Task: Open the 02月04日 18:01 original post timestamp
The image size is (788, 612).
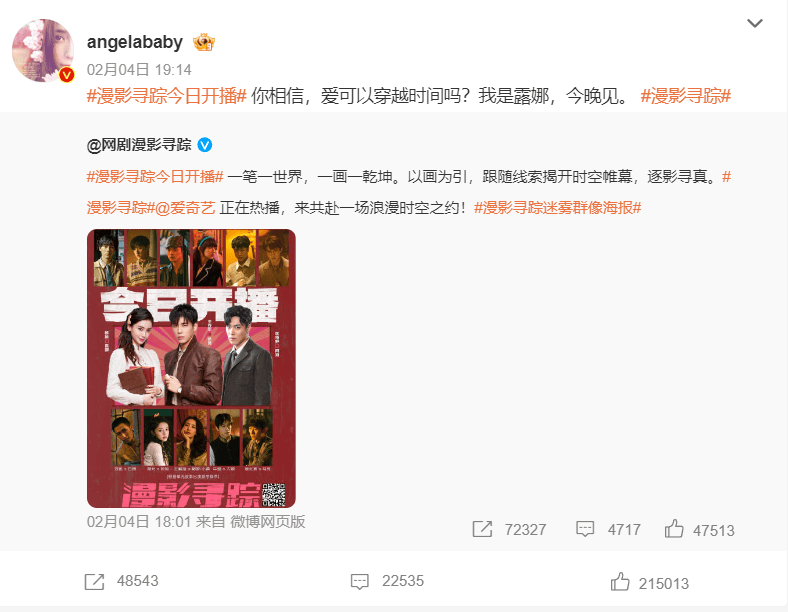Action: (x=139, y=522)
